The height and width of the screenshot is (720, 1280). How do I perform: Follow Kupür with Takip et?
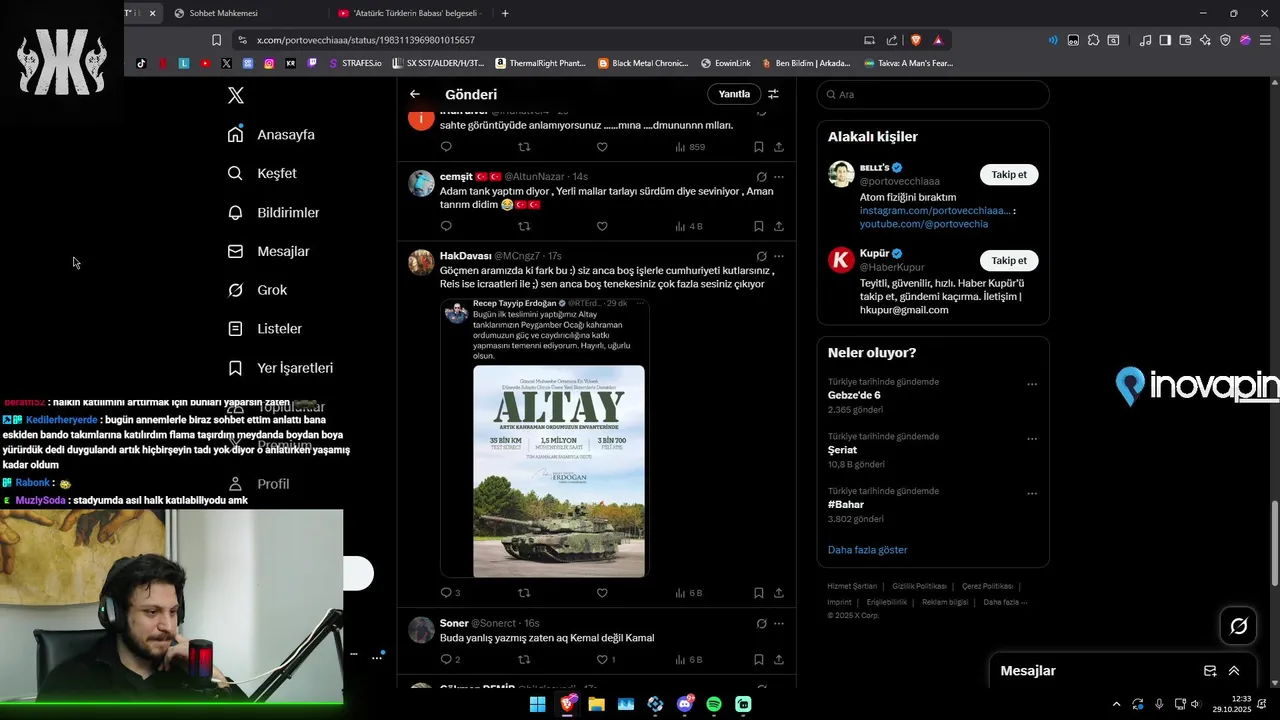coord(1008,260)
